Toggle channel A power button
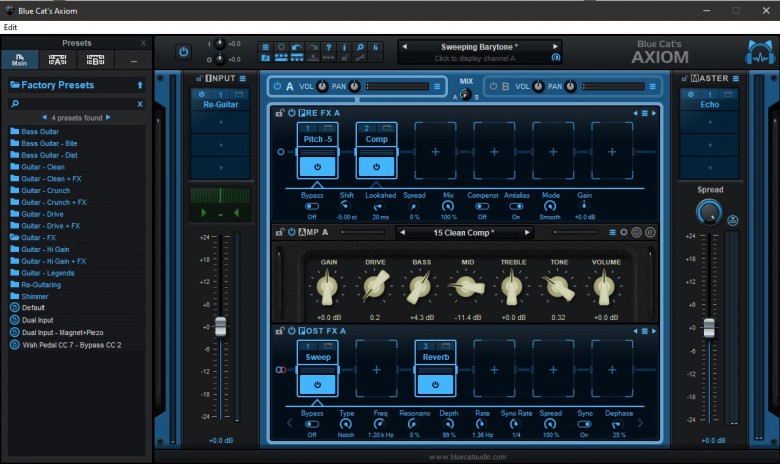The width and height of the screenshot is (780, 464). (277, 86)
